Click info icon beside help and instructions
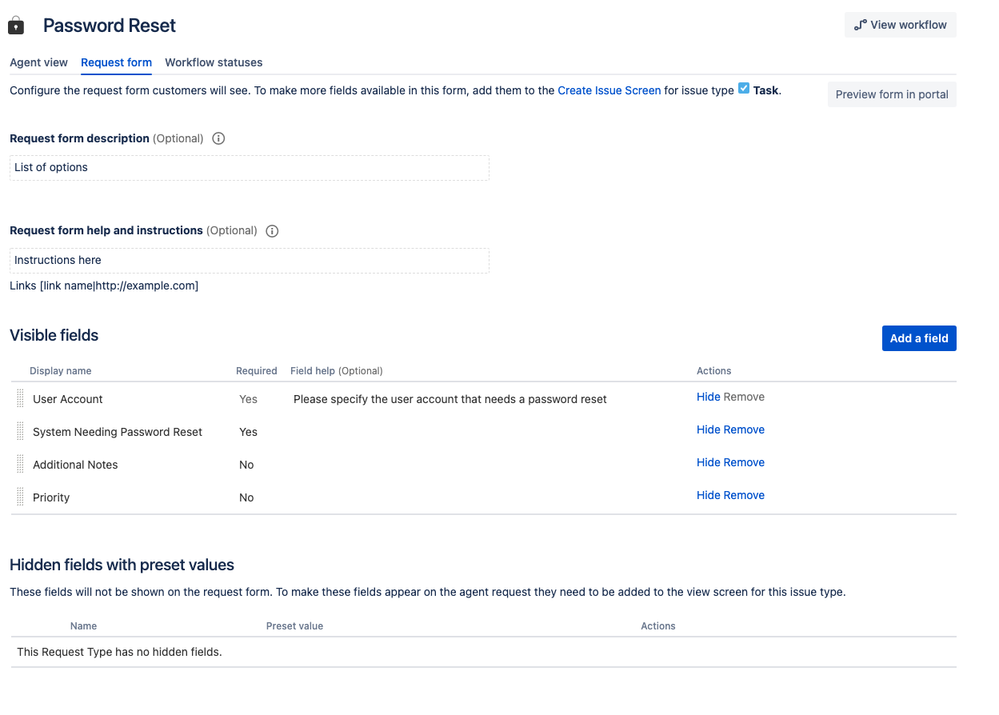This screenshot has width=999, height=715. [272, 231]
